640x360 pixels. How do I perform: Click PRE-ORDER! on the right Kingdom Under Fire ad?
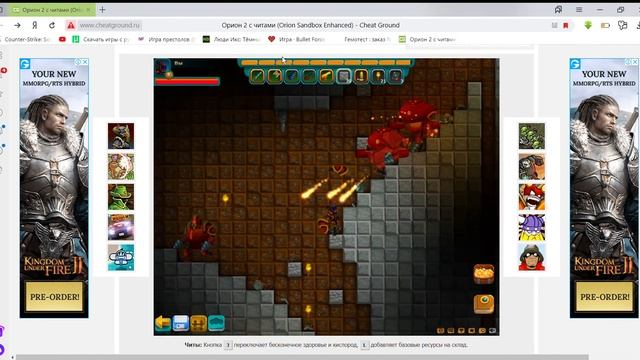pos(604,297)
